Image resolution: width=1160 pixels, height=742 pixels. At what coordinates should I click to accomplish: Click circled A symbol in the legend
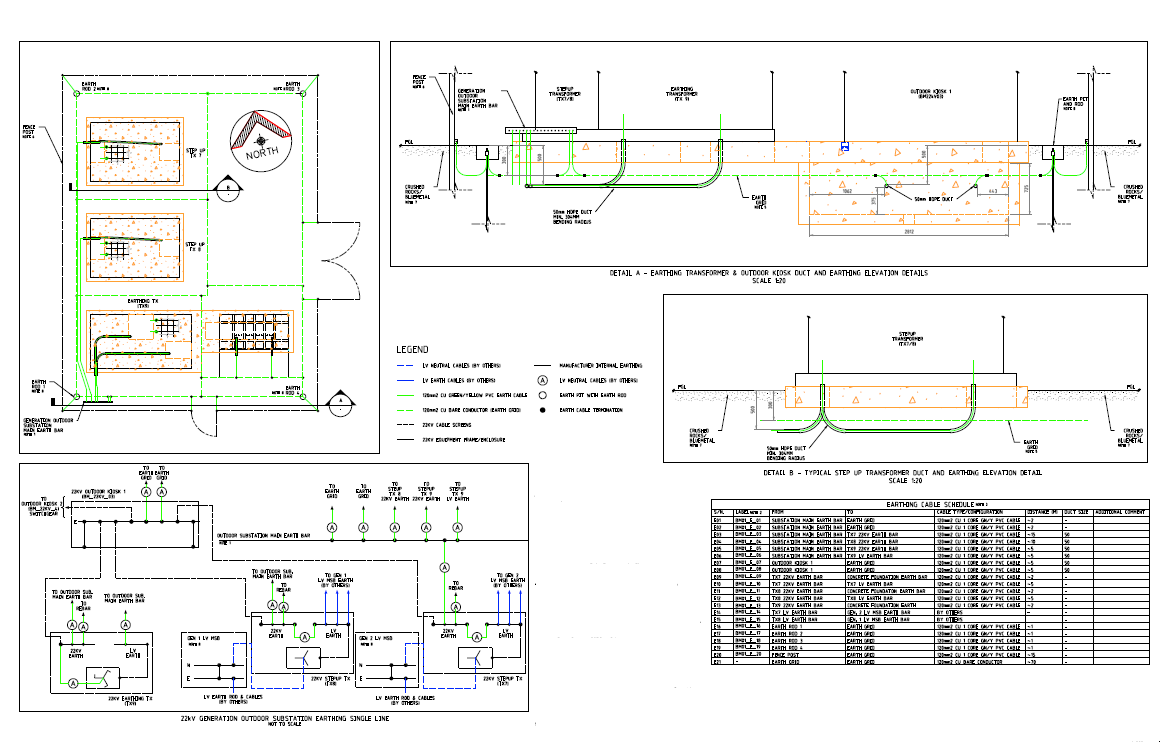pos(542,381)
